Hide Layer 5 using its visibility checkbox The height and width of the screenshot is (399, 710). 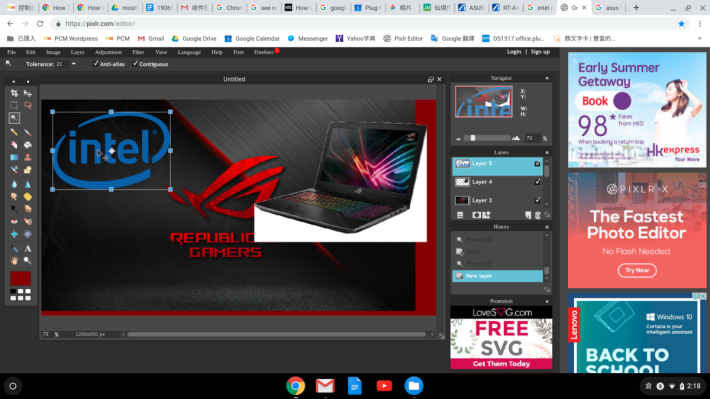(537, 163)
